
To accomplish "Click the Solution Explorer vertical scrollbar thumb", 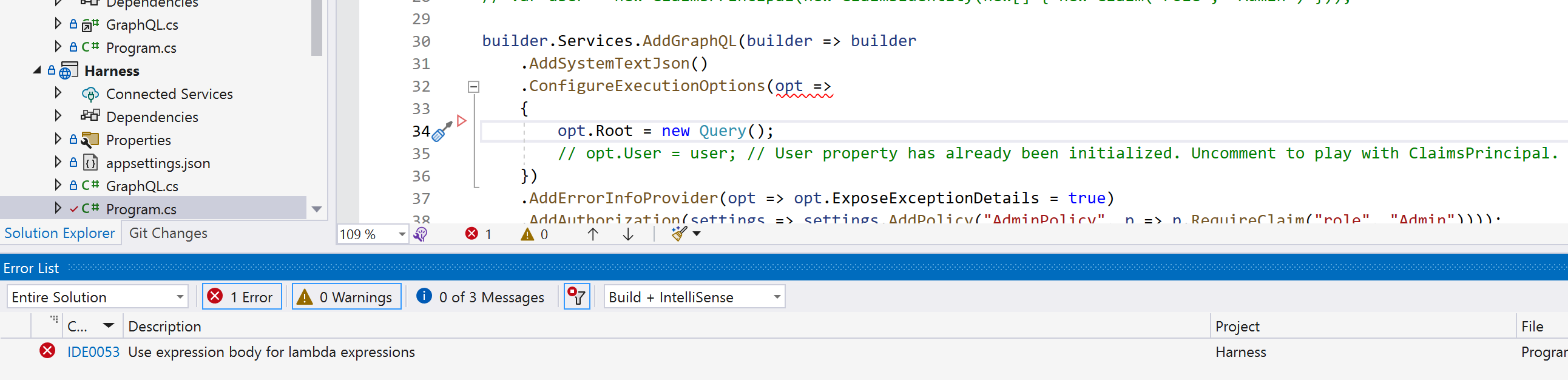I will (x=317, y=27).
